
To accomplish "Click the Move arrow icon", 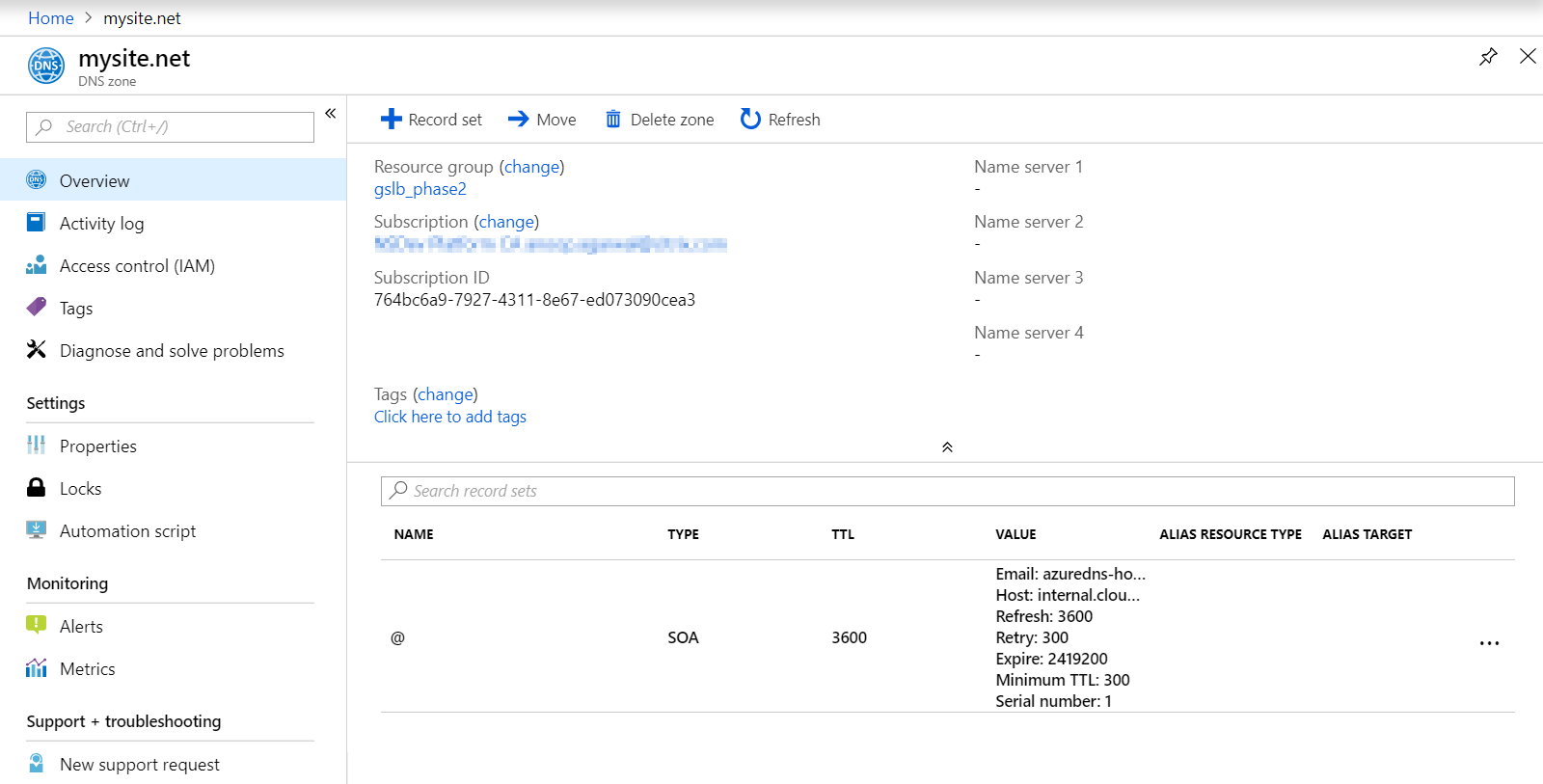I will (x=518, y=120).
